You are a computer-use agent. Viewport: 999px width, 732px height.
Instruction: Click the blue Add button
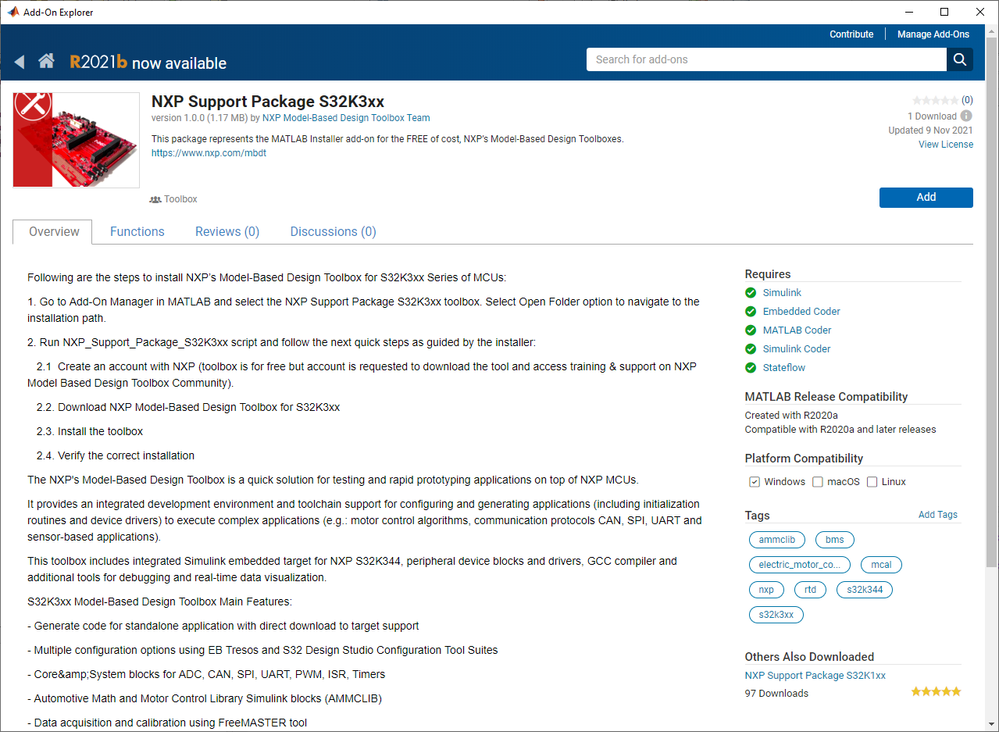(926, 197)
